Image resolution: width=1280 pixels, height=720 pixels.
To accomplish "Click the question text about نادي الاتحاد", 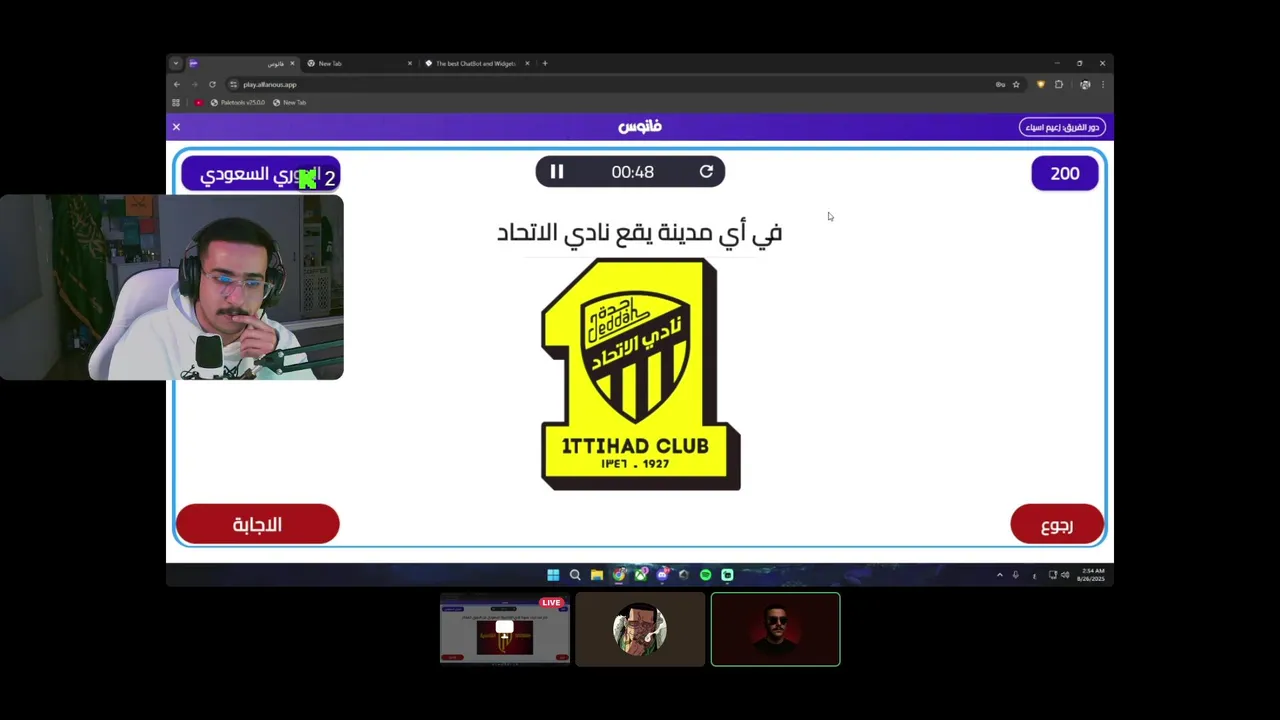I will [x=640, y=233].
